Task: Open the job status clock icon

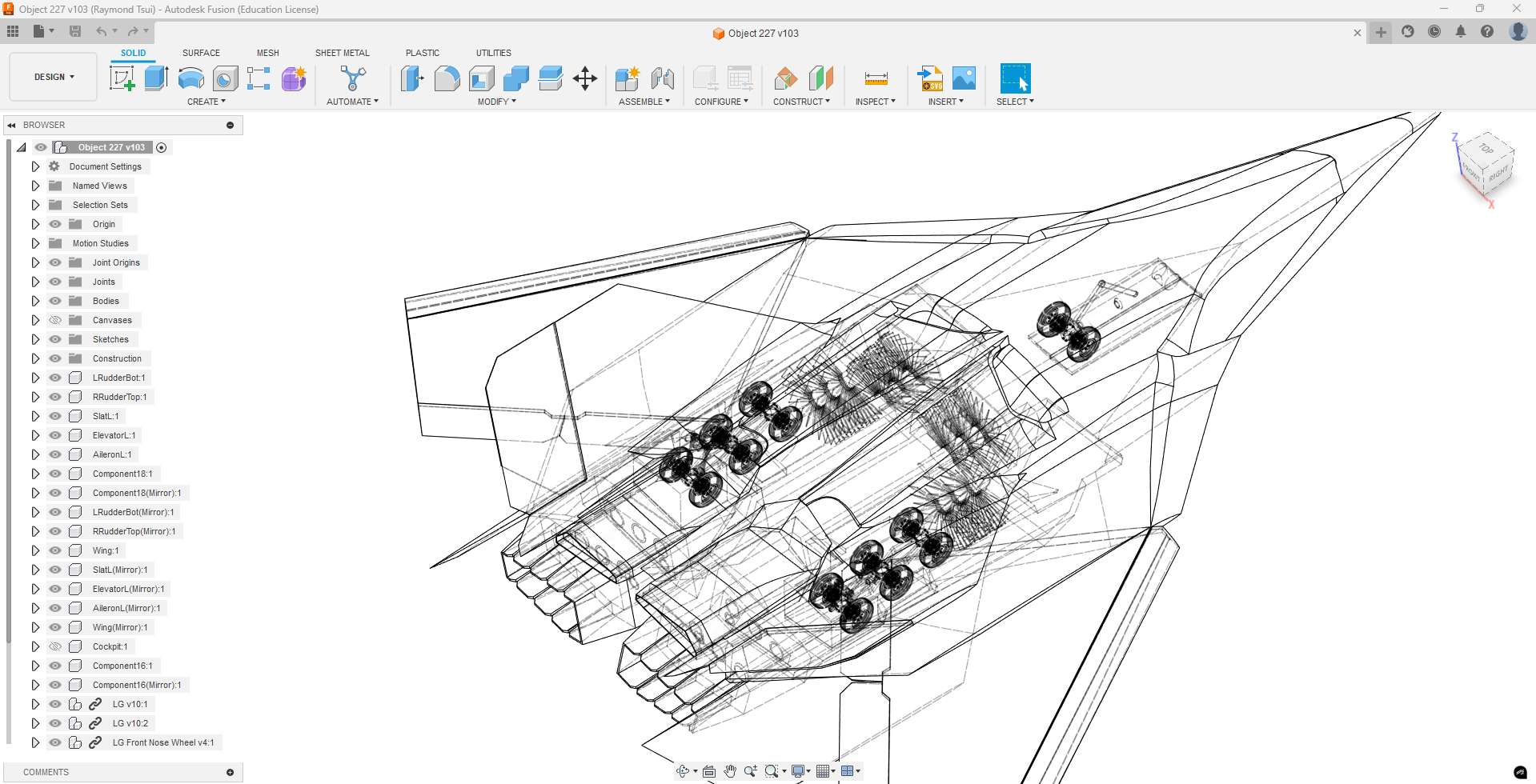Action: point(1434,32)
